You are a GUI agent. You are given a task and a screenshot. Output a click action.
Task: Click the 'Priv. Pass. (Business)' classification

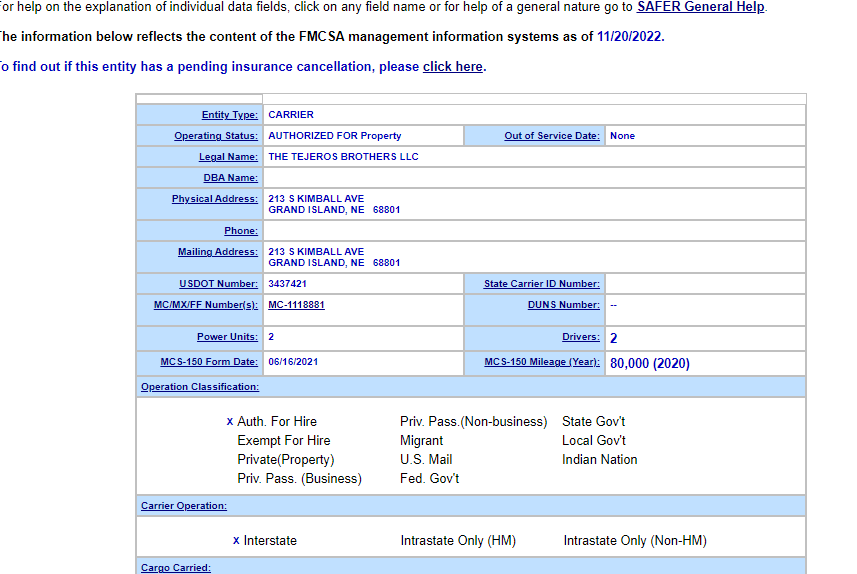(300, 479)
